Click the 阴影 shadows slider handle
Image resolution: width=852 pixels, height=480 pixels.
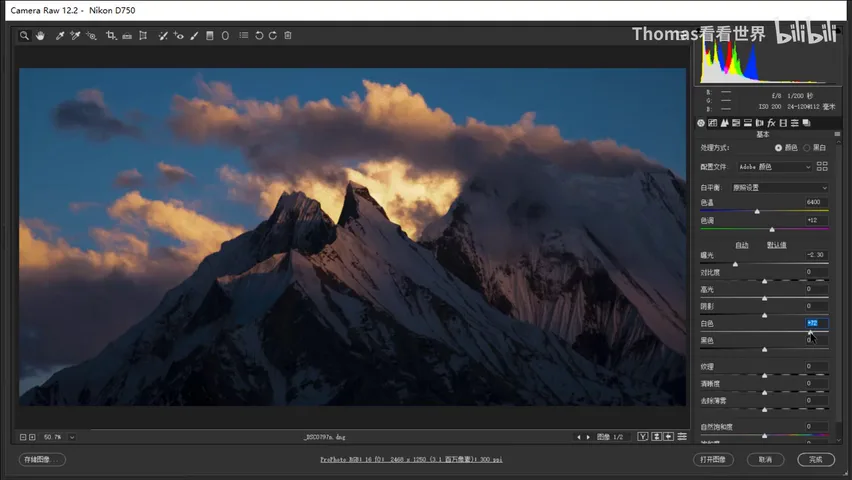click(x=765, y=315)
